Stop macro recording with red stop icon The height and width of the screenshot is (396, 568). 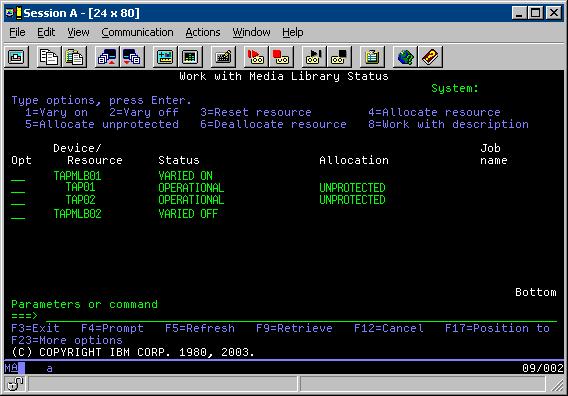[281, 57]
